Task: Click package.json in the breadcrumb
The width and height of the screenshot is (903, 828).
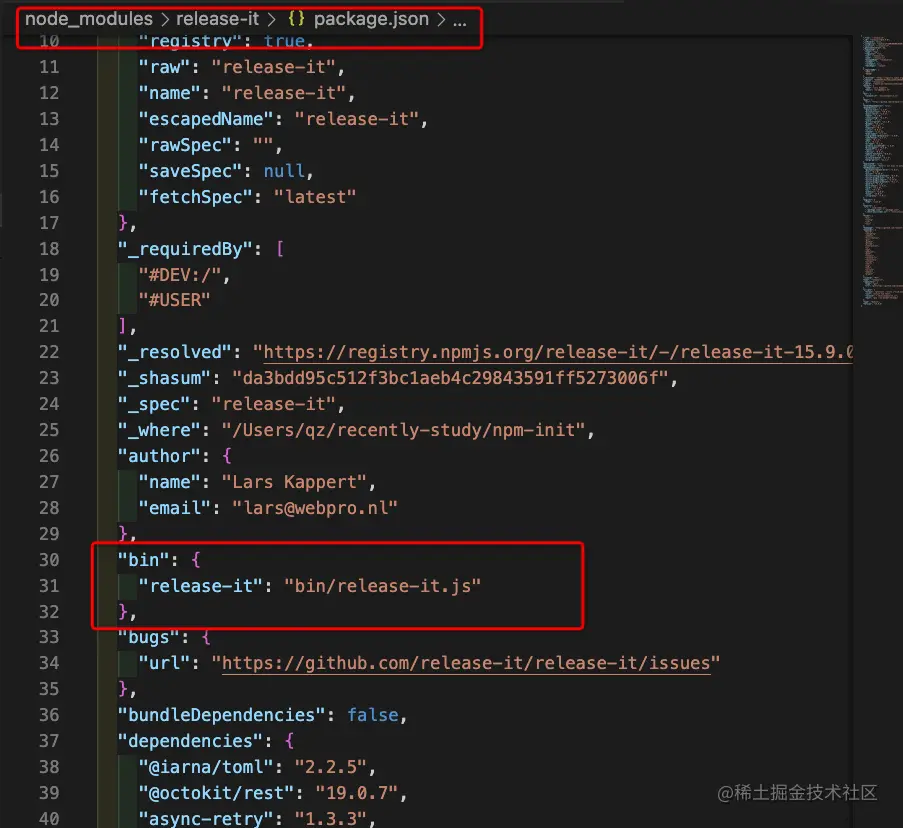Action: [371, 19]
